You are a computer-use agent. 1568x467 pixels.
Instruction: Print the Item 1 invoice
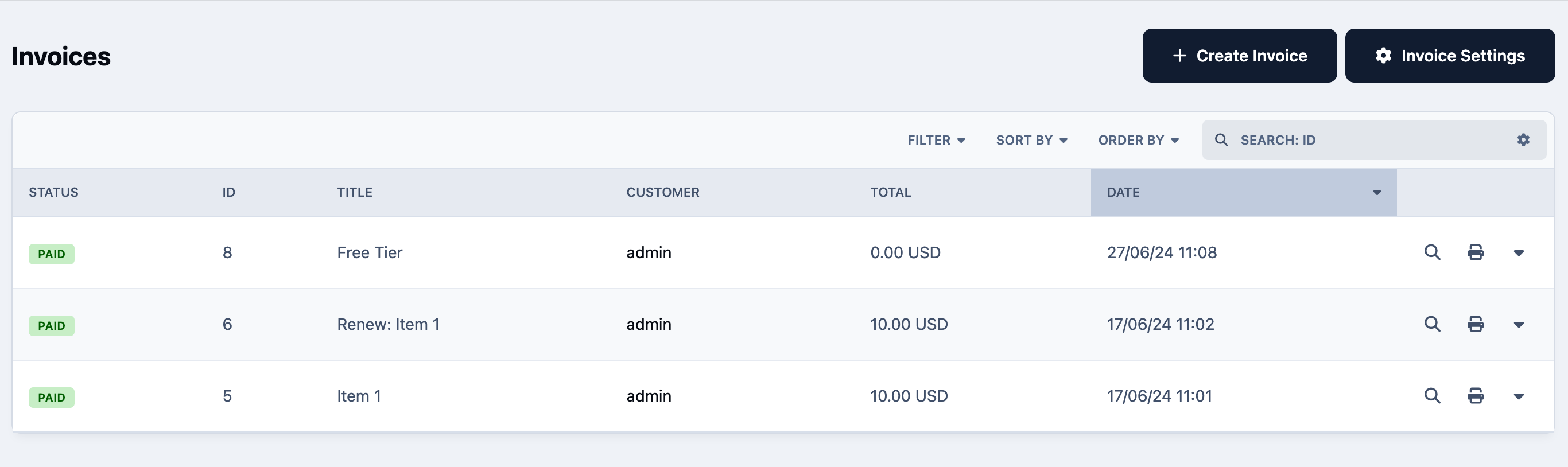click(x=1476, y=396)
